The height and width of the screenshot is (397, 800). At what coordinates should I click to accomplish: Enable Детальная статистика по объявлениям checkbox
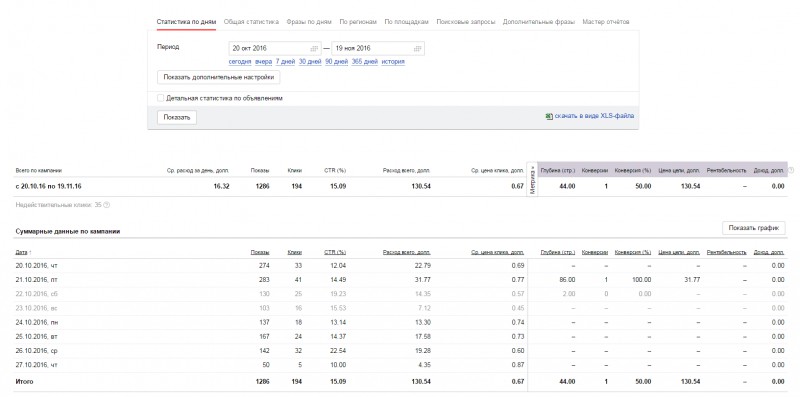point(161,98)
